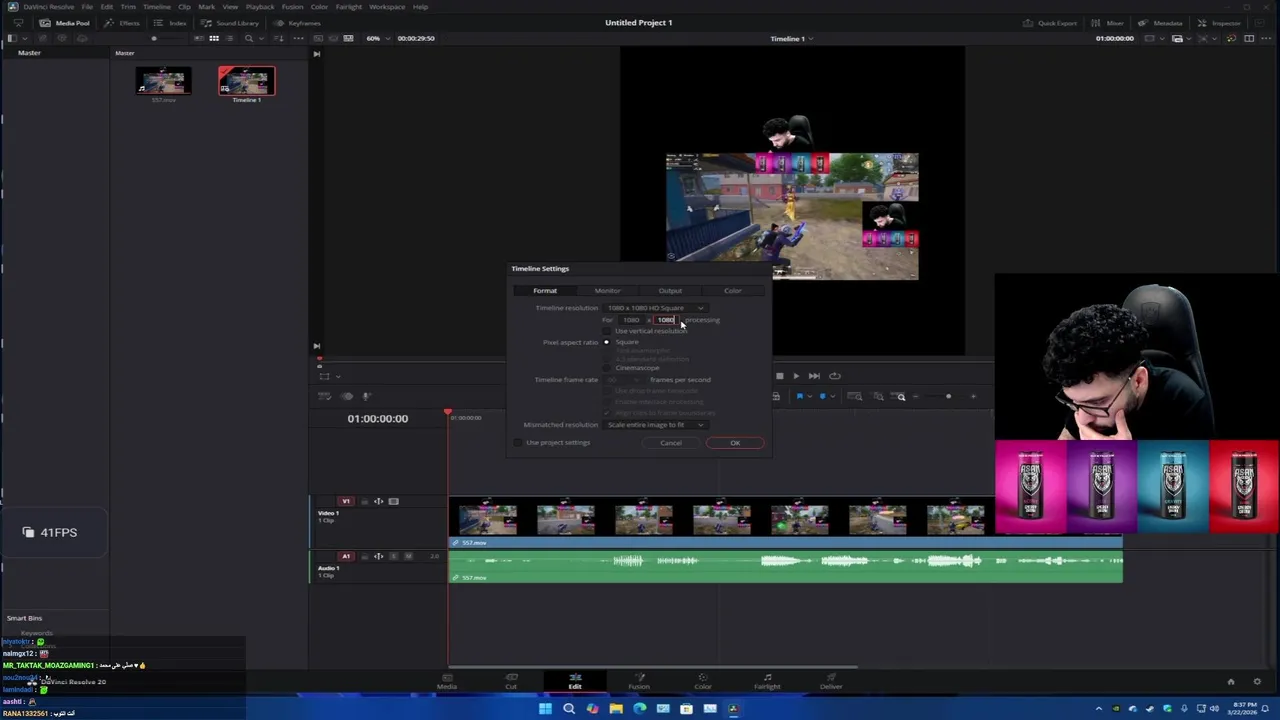Screen dimensions: 1280x720
Task: Open the Timeline resolution dropdown
Action: click(655, 308)
